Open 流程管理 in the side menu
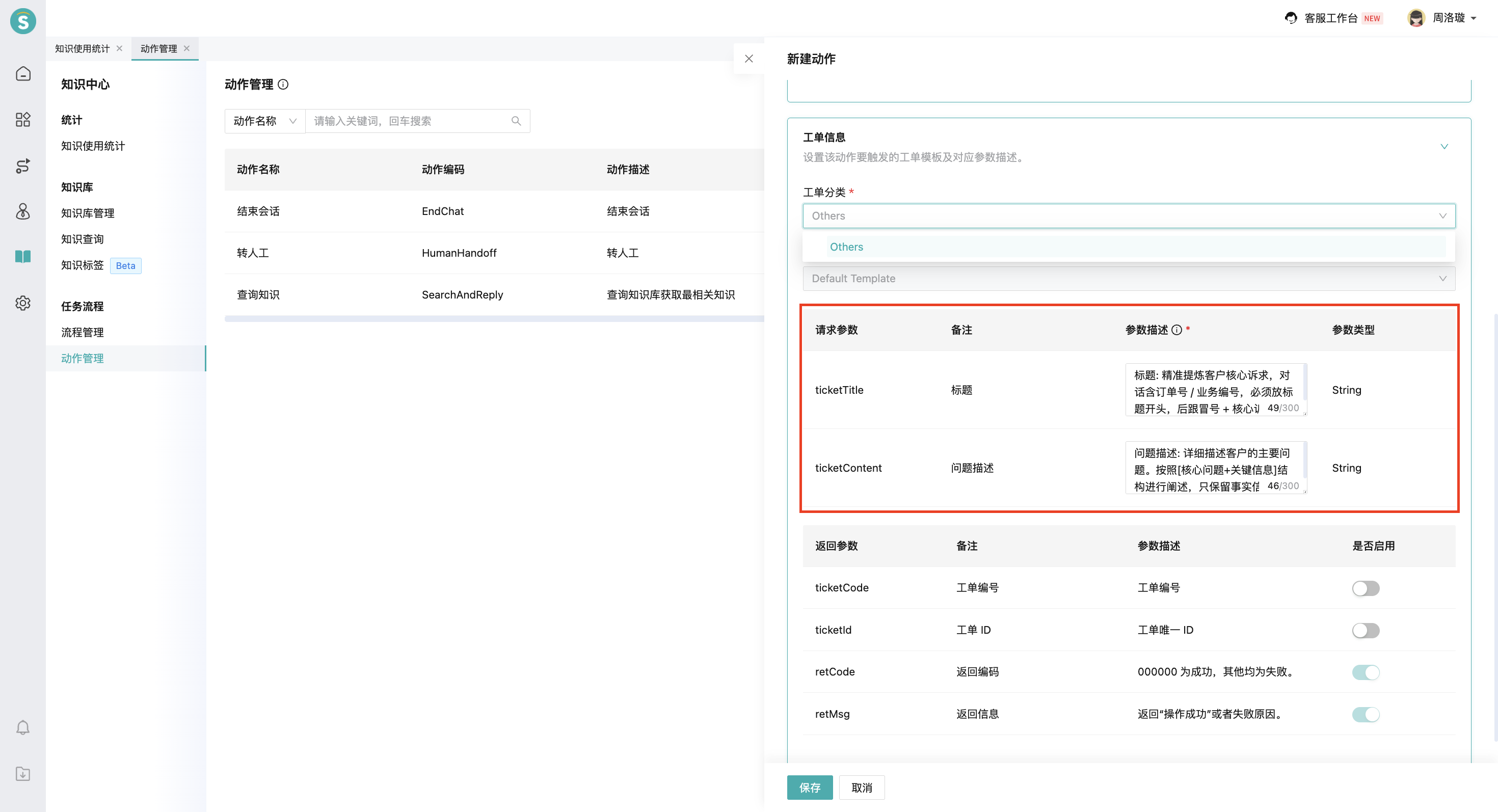Viewport: 1498px width, 812px height. pyautogui.click(x=83, y=333)
